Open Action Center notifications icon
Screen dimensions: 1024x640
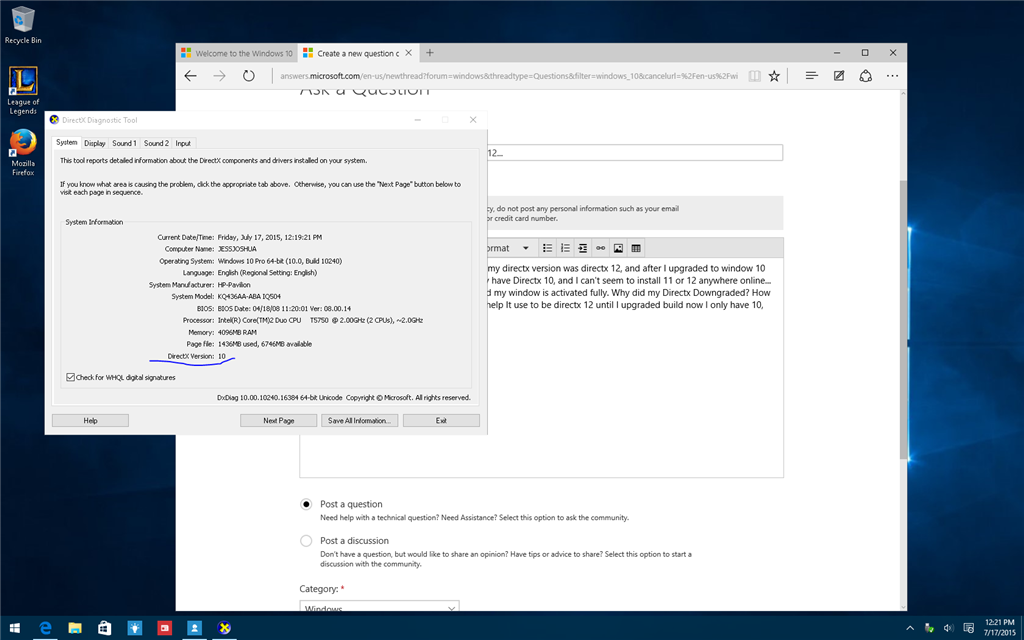point(966,628)
